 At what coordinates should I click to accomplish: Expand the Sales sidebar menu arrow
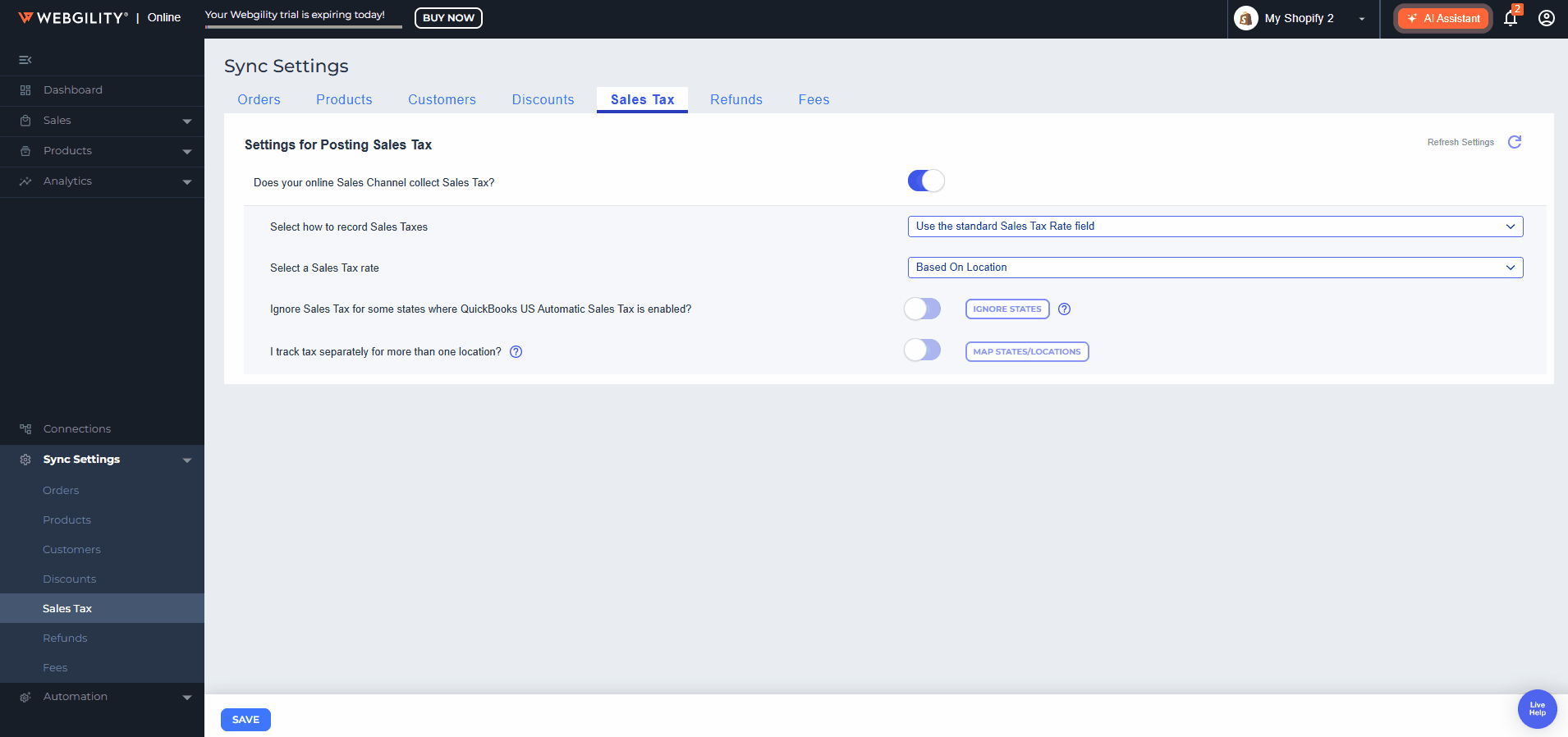coord(187,121)
